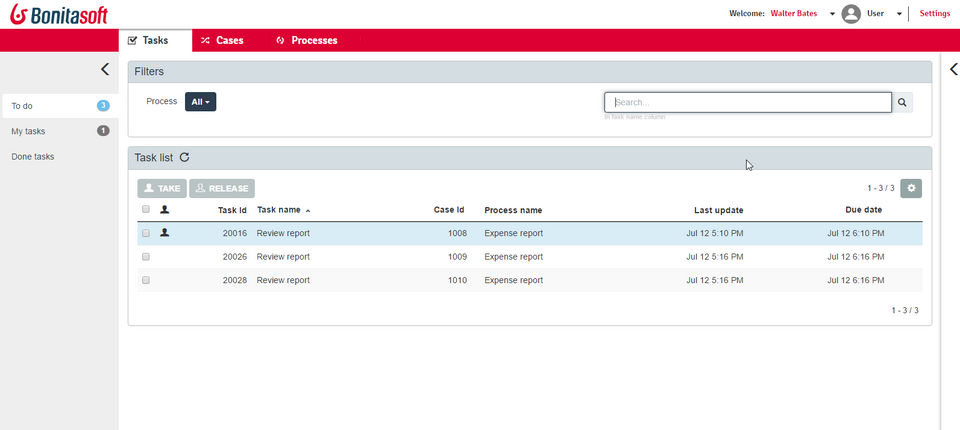Check the box for task 20028
The image size is (960, 430).
[146, 280]
